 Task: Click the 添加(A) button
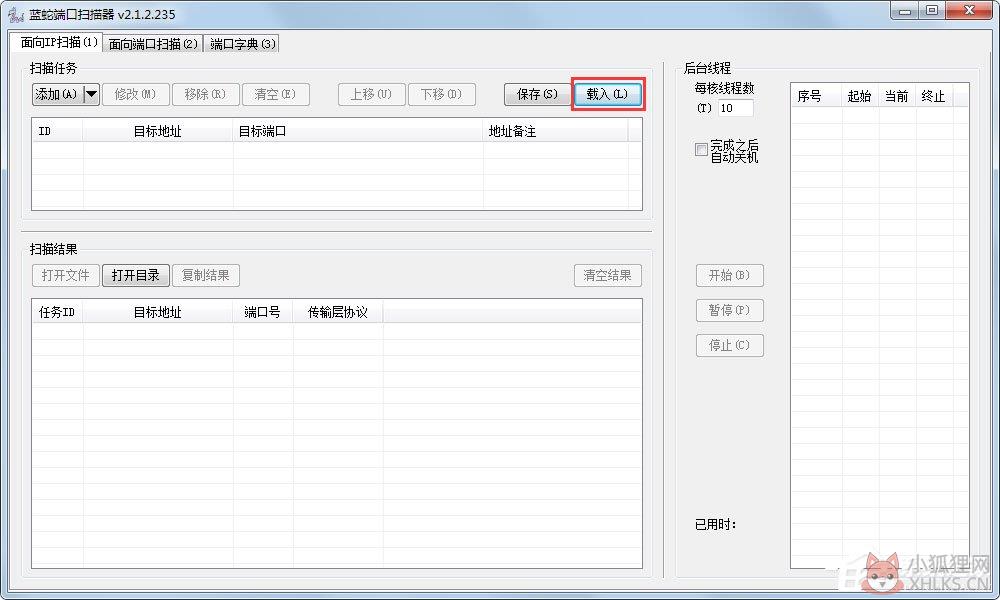click(x=57, y=94)
